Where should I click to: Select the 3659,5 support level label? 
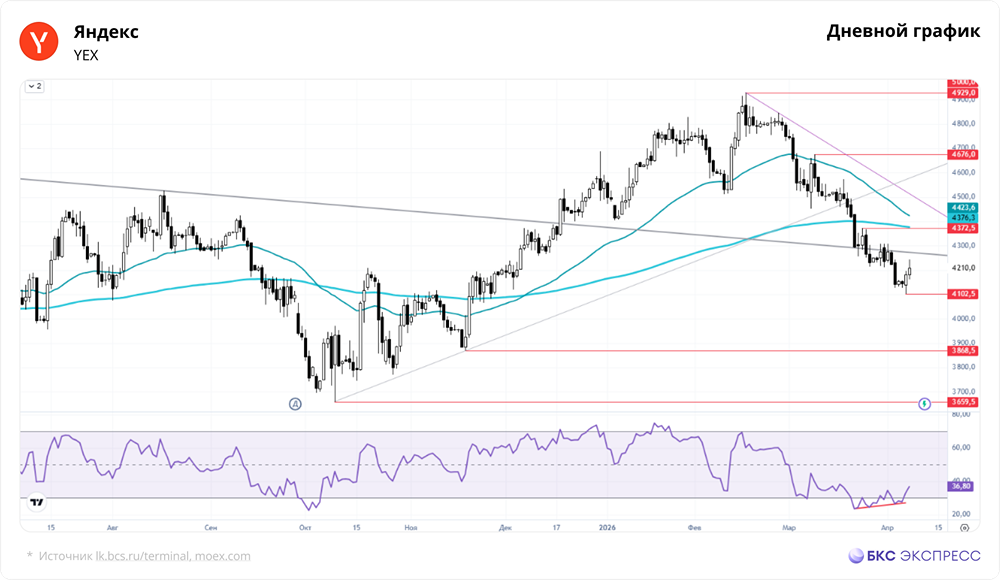click(963, 402)
